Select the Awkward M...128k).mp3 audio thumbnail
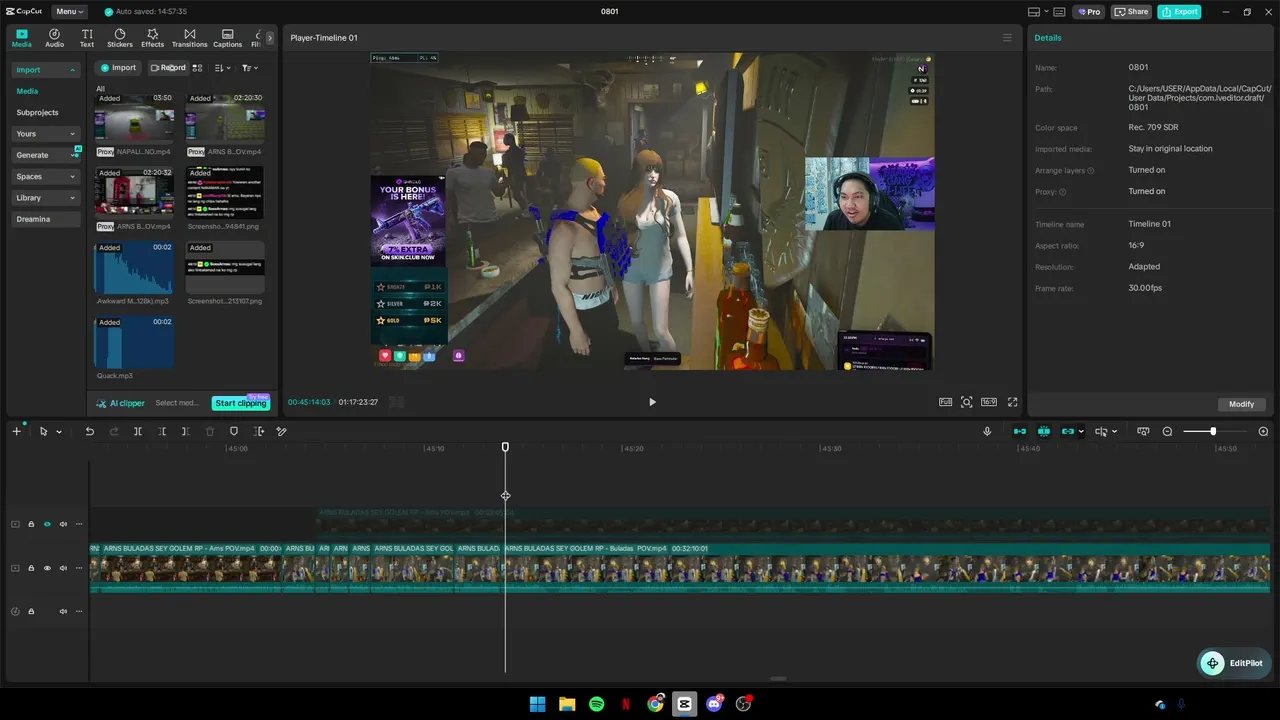Viewport: 1280px width, 720px height. (x=134, y=268)
